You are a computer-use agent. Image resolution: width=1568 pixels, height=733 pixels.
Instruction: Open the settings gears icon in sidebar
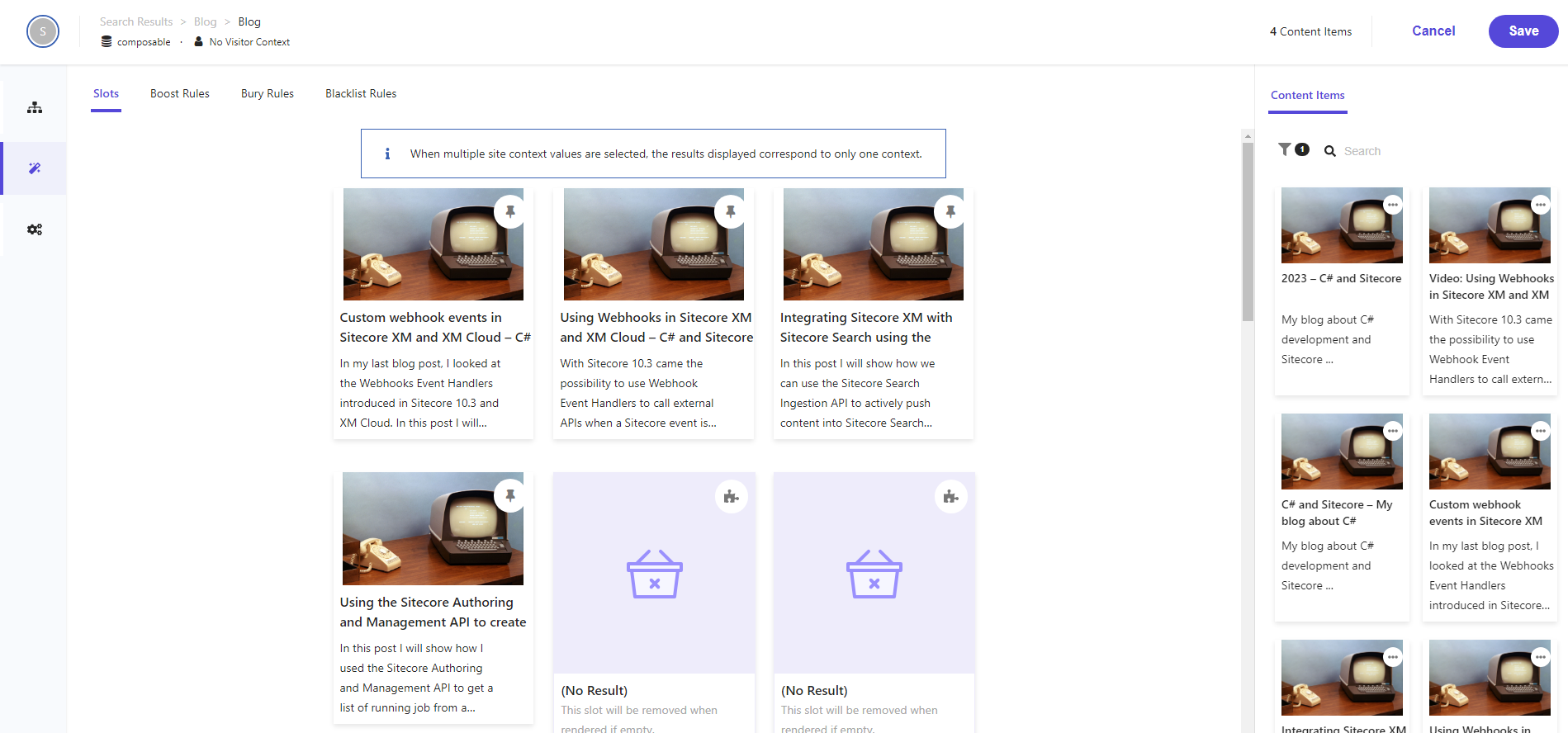pos(35,229)
